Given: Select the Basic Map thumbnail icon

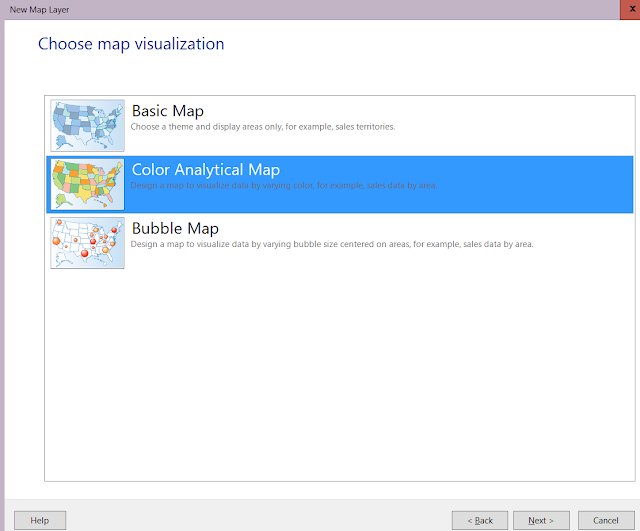Looking at the screenshot, I should [x=87, y=125].
